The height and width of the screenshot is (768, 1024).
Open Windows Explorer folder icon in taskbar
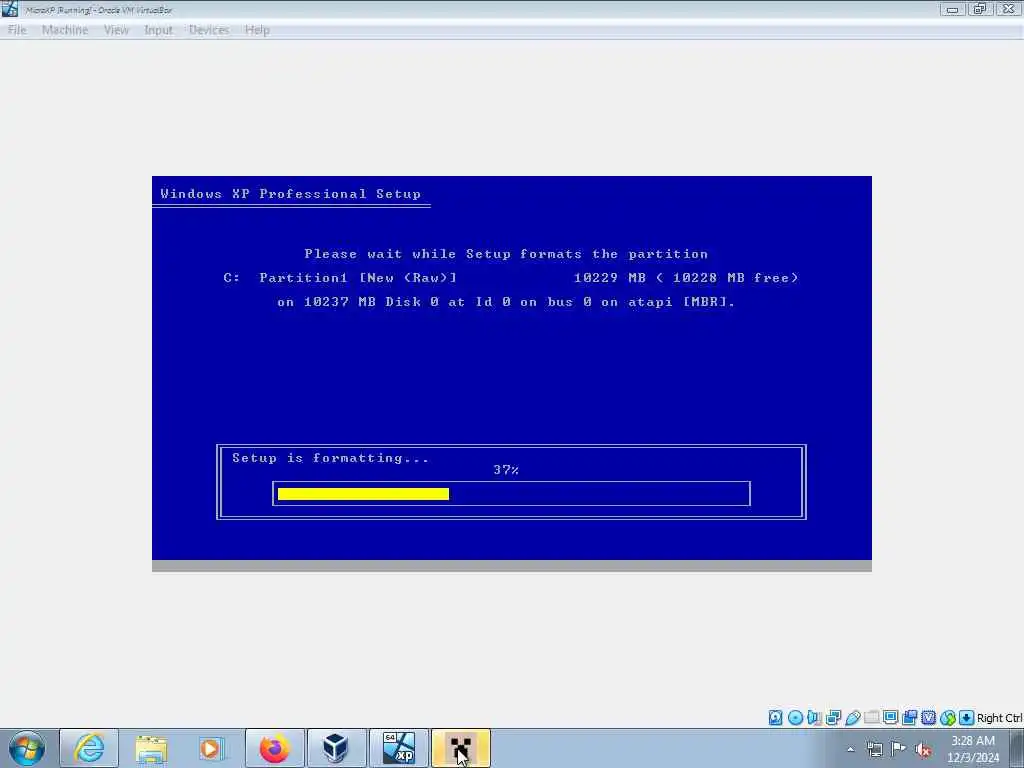(151, 748)
